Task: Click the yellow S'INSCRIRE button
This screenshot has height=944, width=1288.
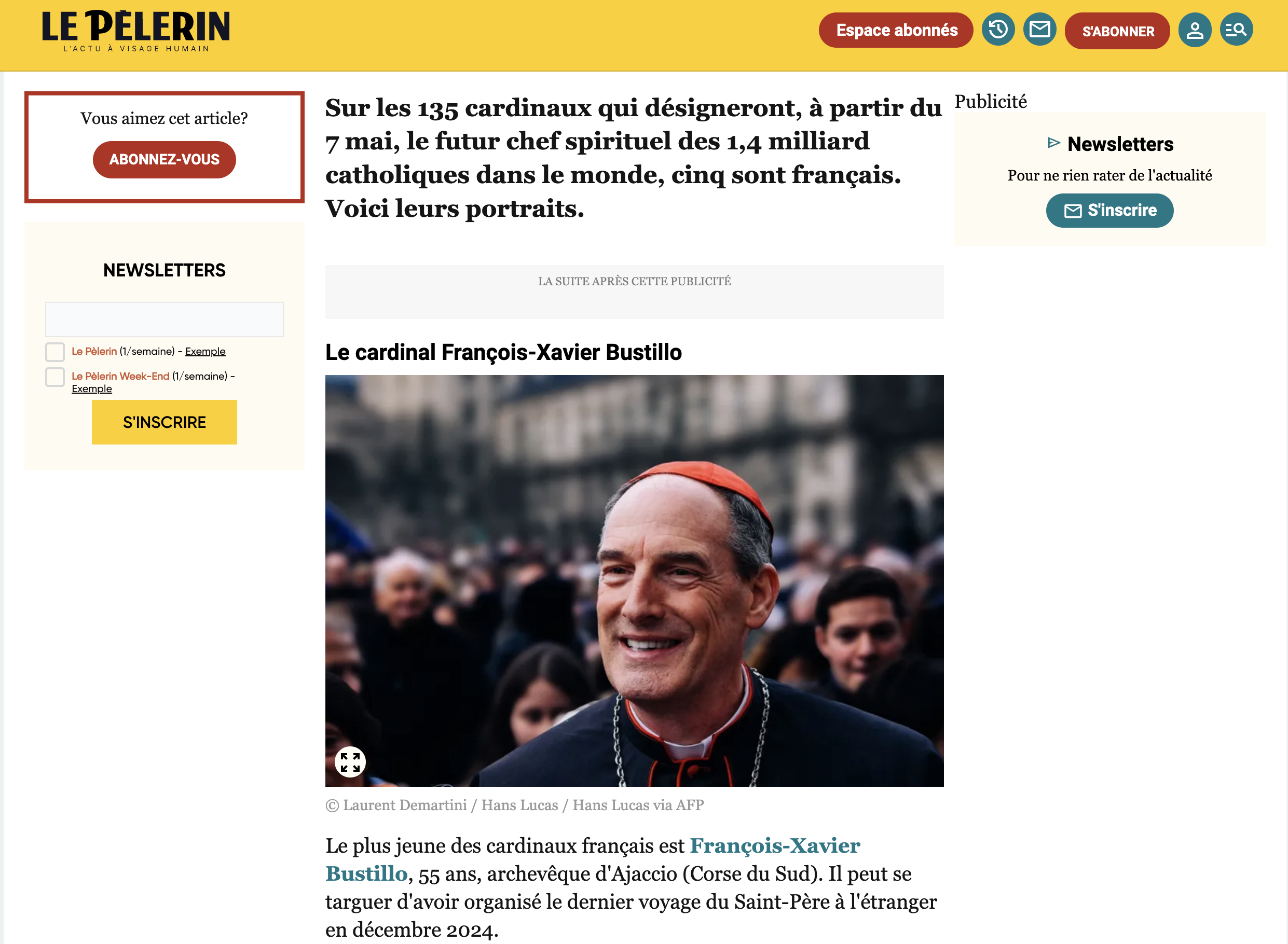Action: coord(164,422)
